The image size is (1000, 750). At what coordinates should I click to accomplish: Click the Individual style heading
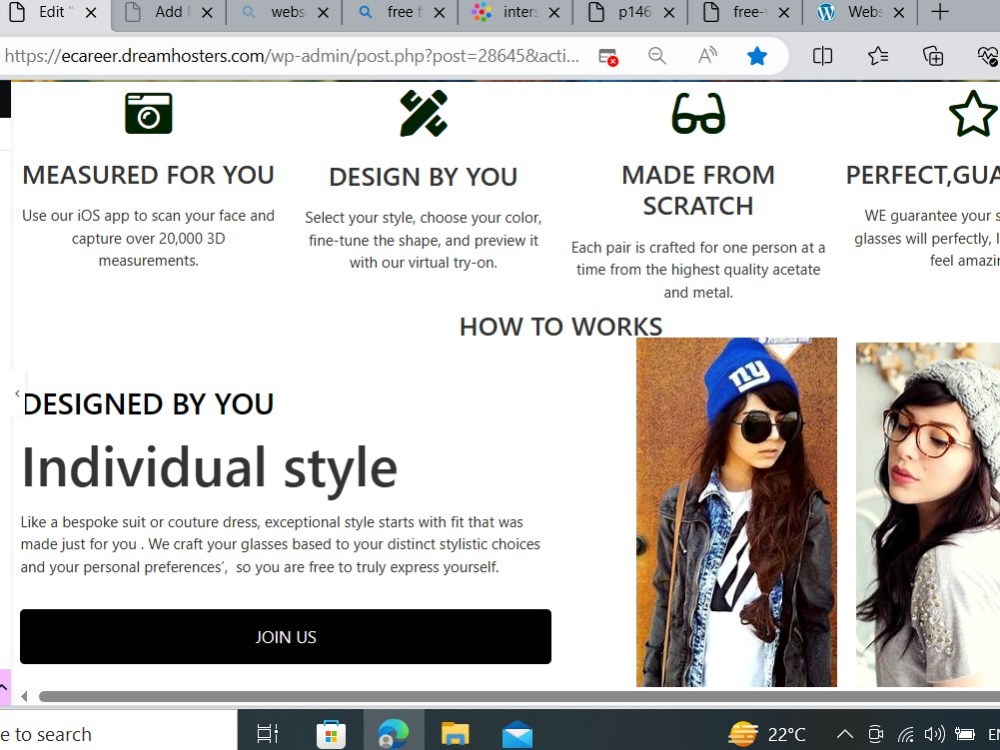tap(209, 468)
